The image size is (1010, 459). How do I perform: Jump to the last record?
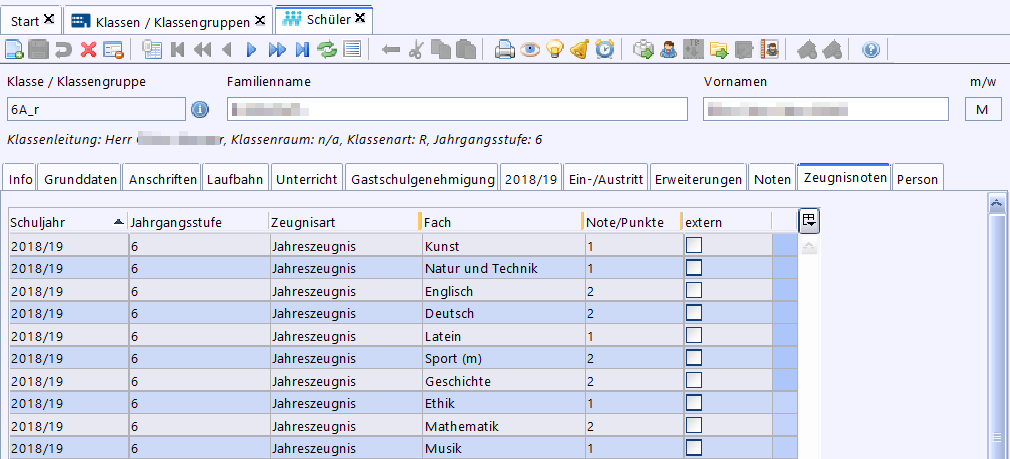click(x=302, y=50)
